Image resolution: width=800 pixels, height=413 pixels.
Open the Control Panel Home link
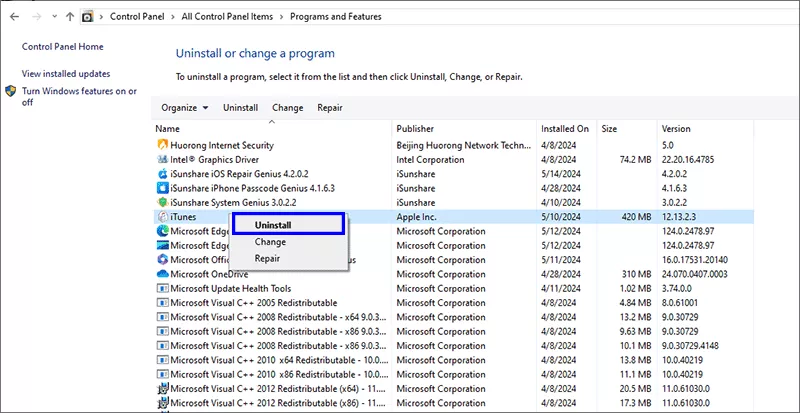tap(62, 46)
